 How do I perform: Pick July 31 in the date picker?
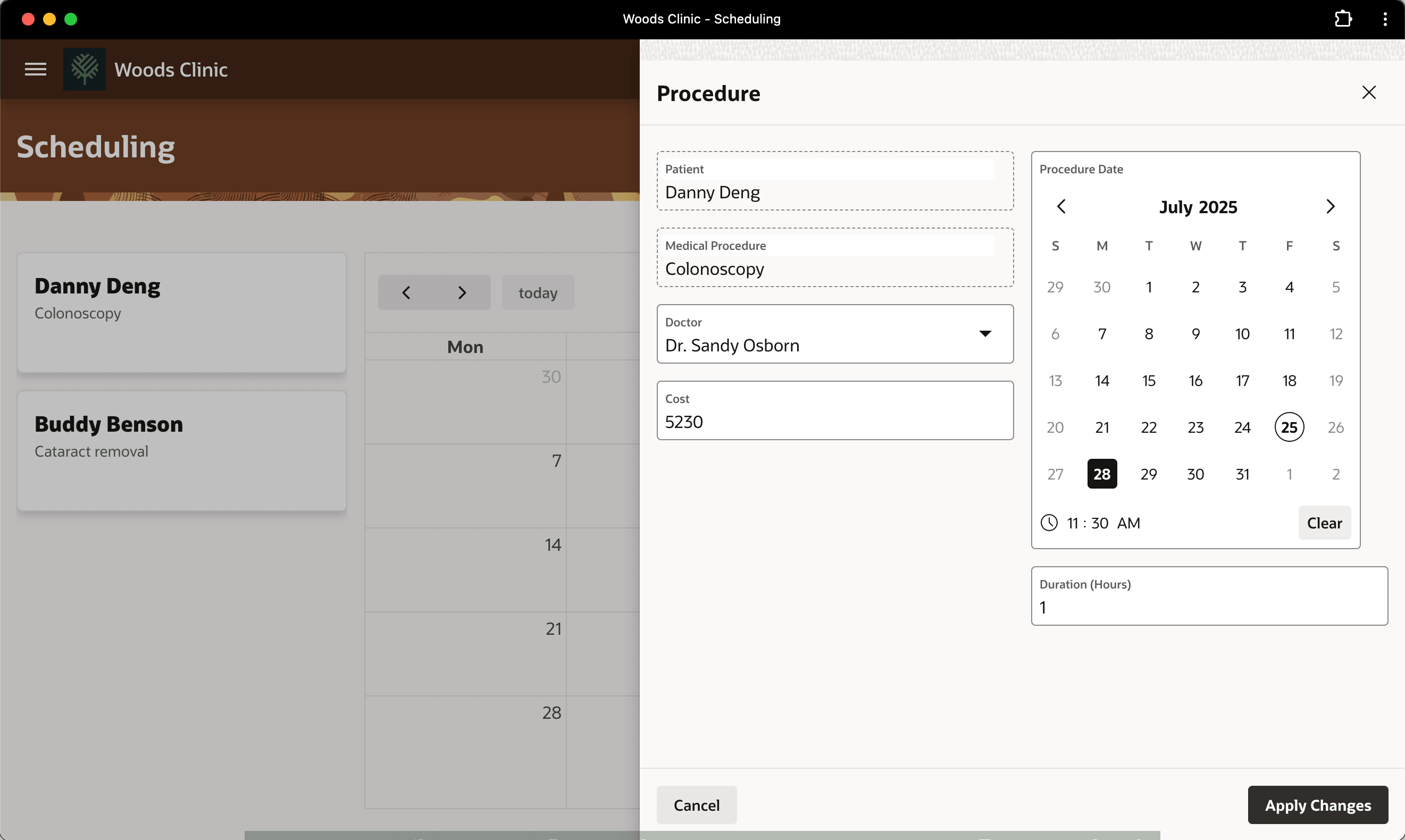pos(1242,474)
